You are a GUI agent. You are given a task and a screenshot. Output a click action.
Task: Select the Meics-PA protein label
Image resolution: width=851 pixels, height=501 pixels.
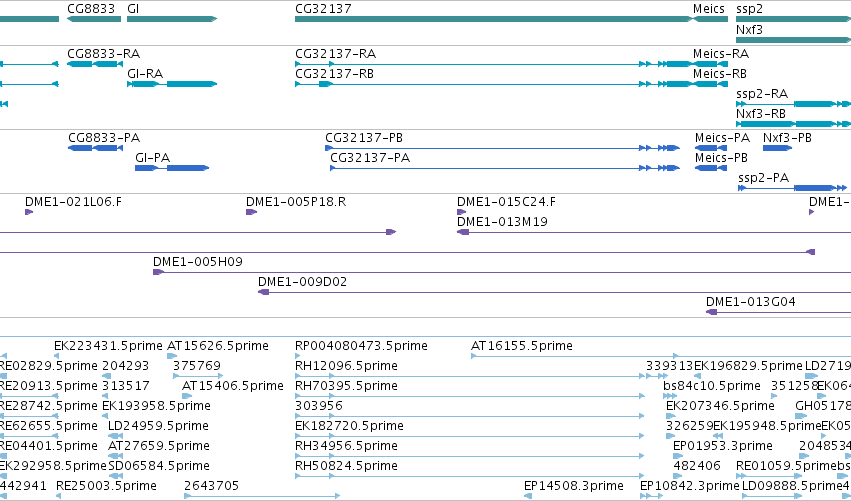[722, 138]
